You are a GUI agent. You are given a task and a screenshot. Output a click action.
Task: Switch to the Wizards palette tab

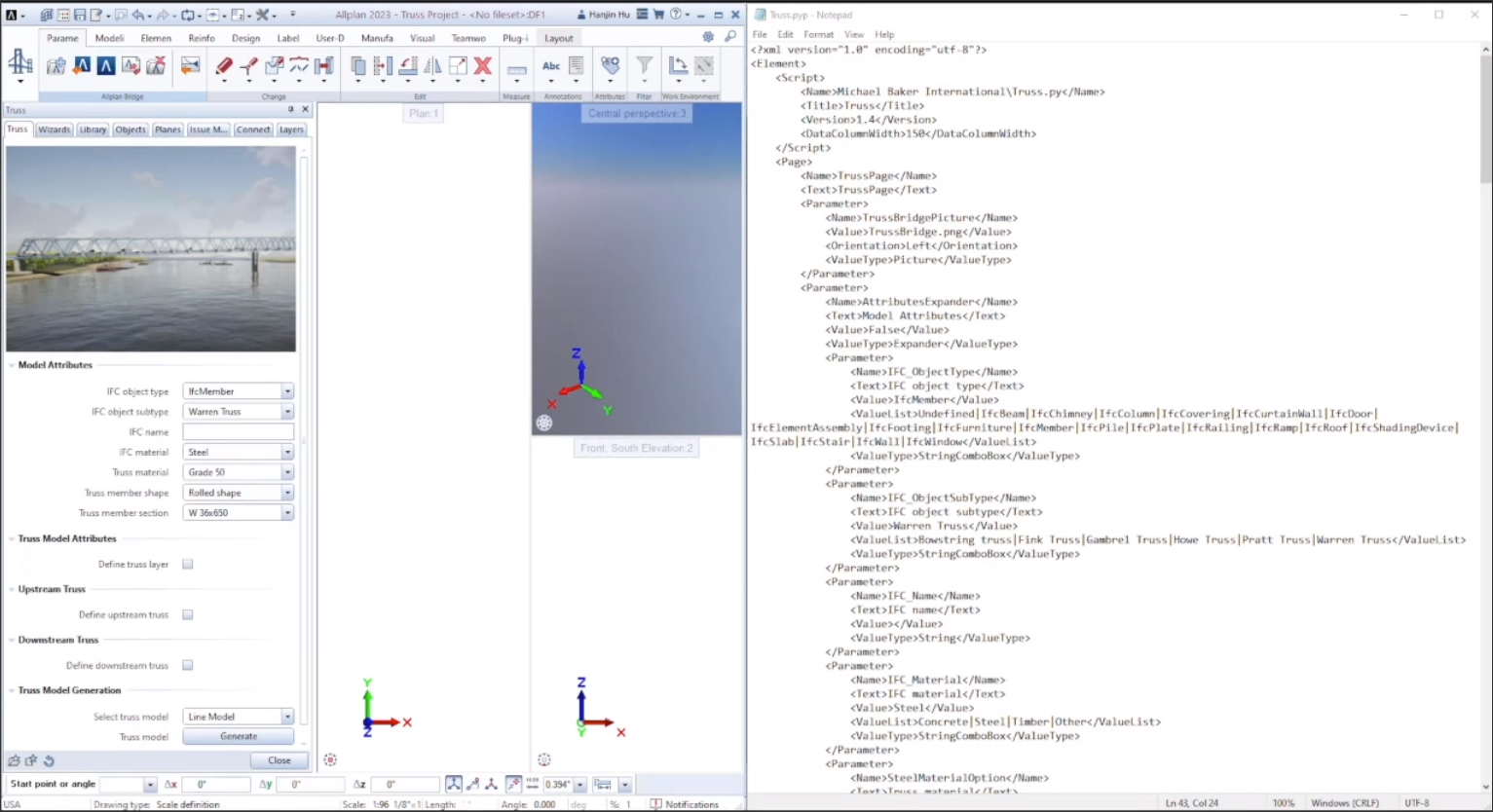[55, 129]
